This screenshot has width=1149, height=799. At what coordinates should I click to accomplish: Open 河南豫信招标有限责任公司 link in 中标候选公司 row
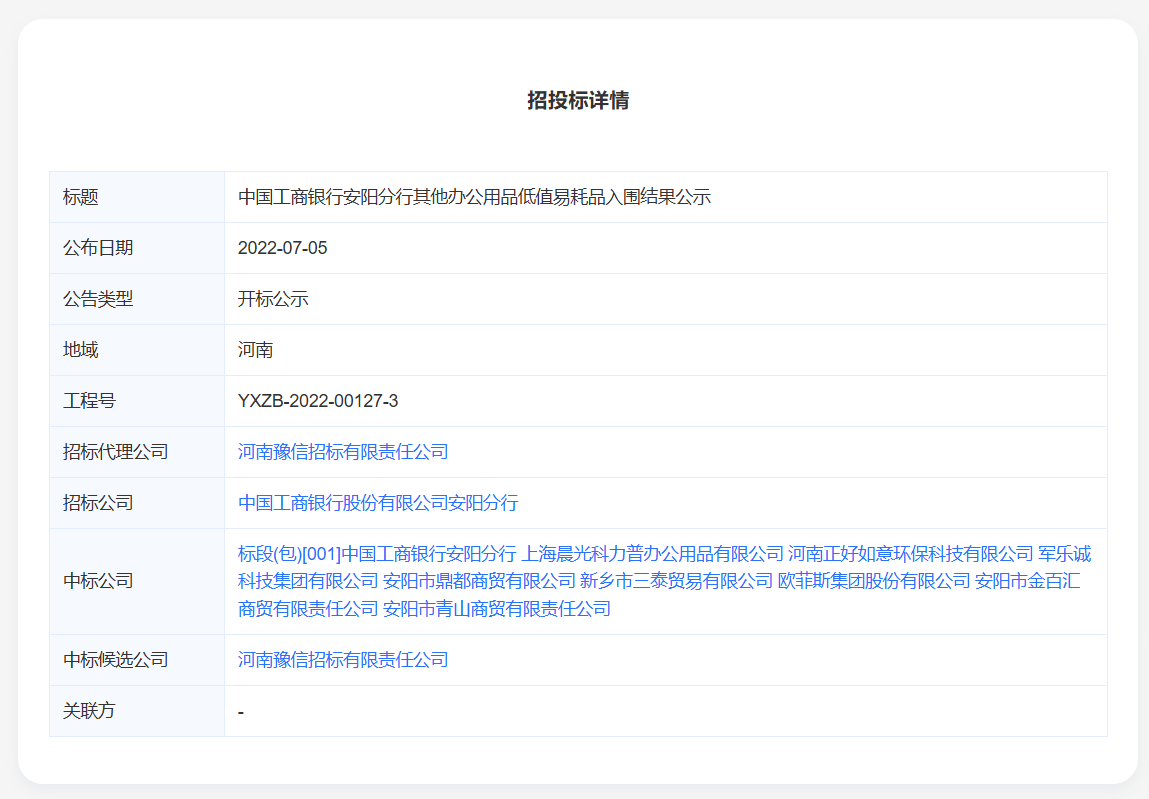point(343,660)
